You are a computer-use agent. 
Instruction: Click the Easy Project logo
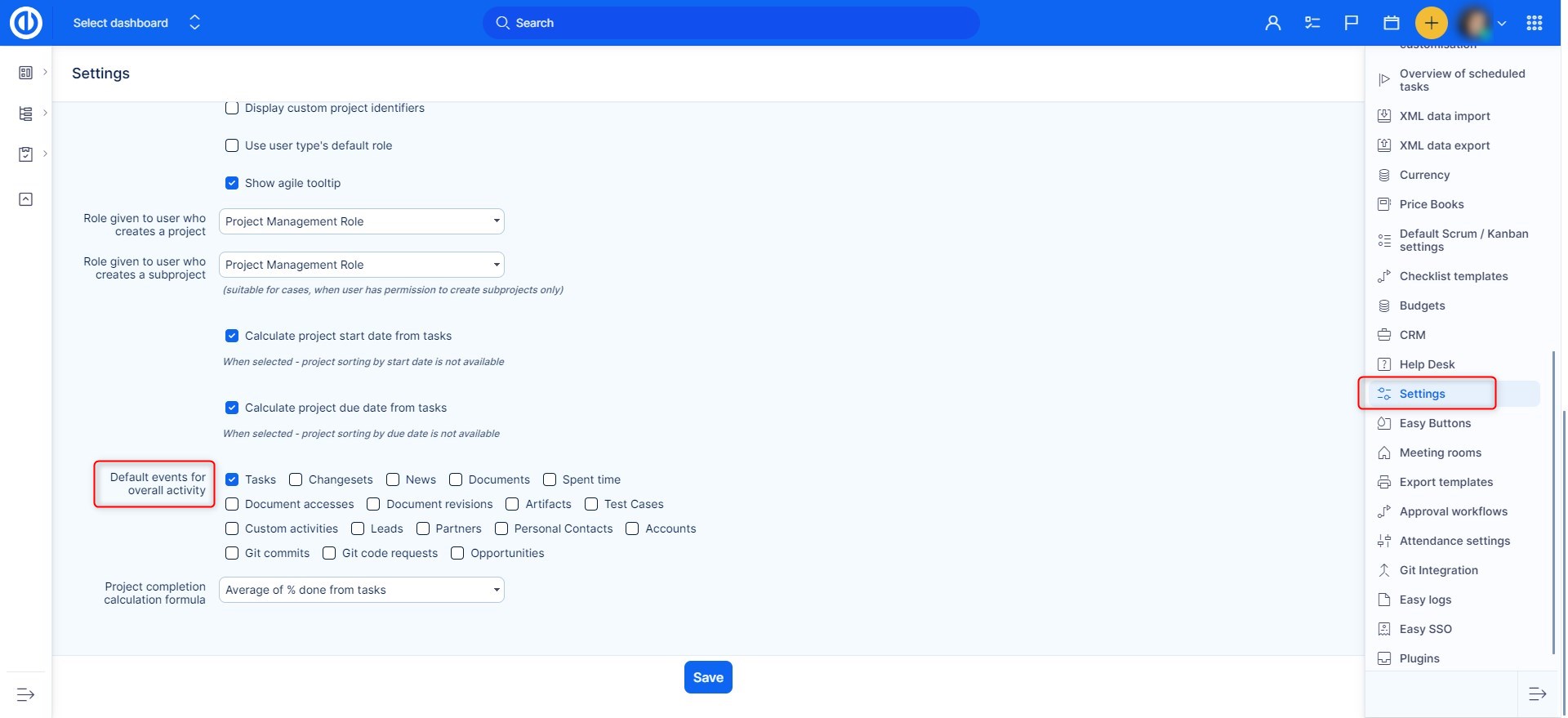pos(26,23)
